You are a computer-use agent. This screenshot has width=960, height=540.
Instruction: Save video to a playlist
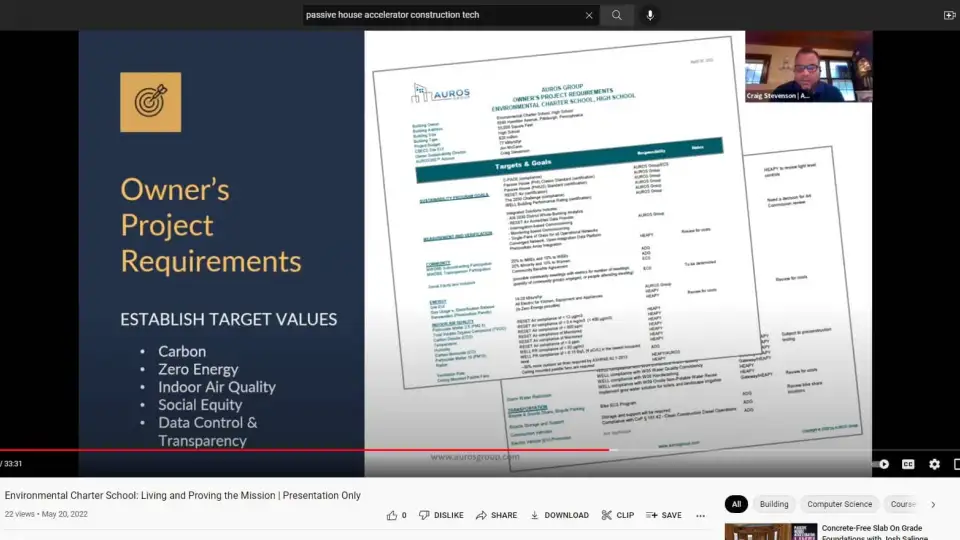tap(664, 515)
